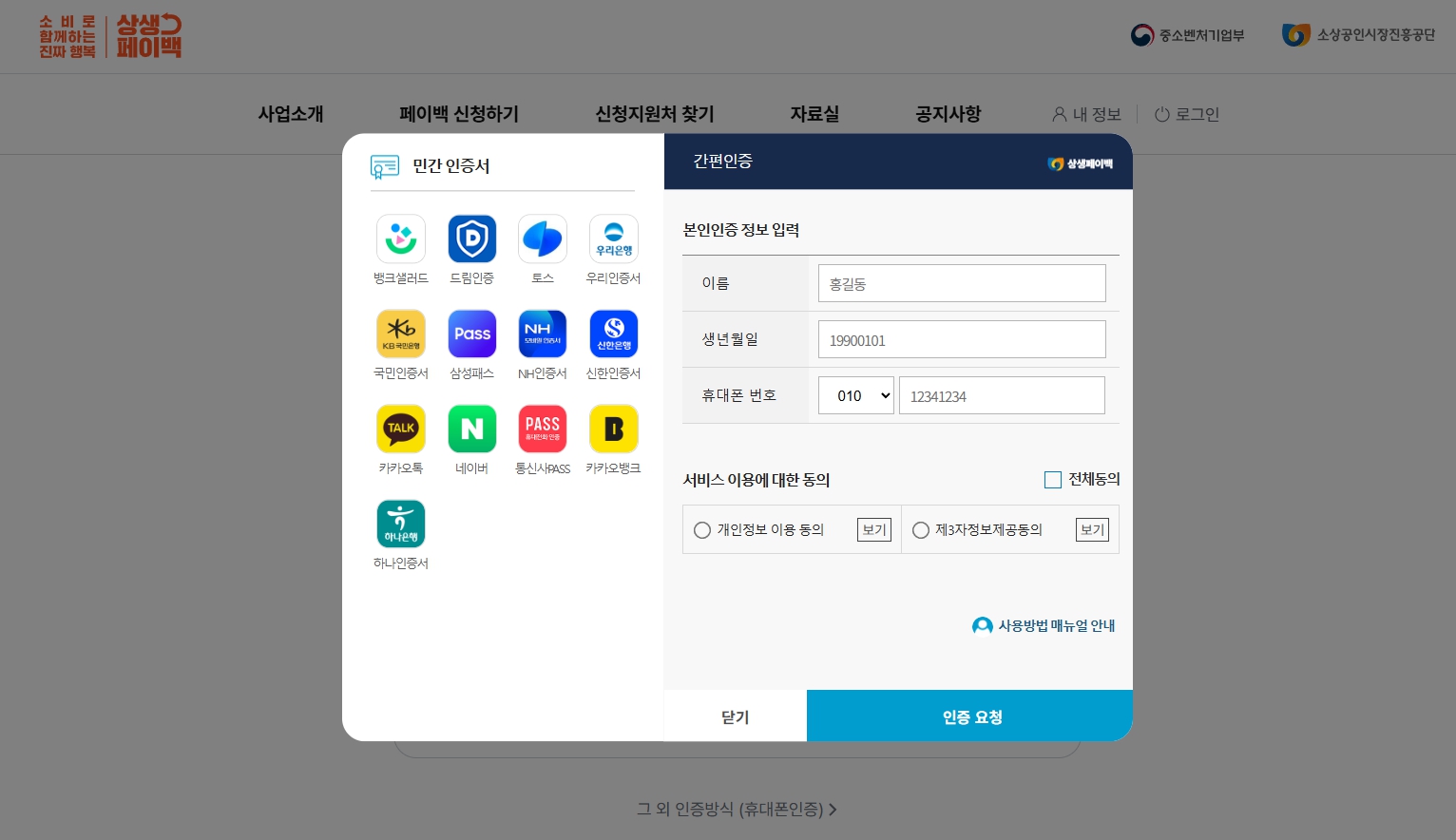Image resolution: width=1456 pixels, height=840 pixels.
Task: Select the Banksalad (뱅크샐러드) certificate icon
Action: pyautogui.click(x=401, y=239)
